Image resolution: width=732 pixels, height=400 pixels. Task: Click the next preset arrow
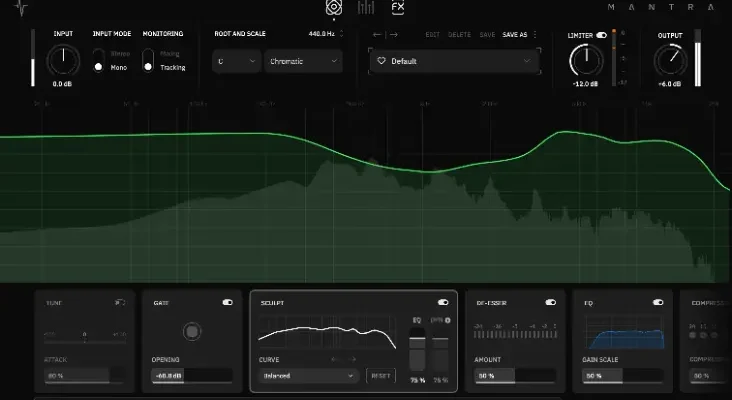pyautogui.click(x=393, y=34)
